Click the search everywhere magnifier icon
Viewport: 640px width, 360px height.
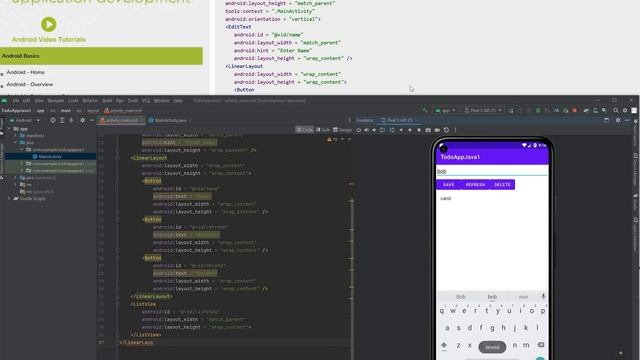coord(616,110)
